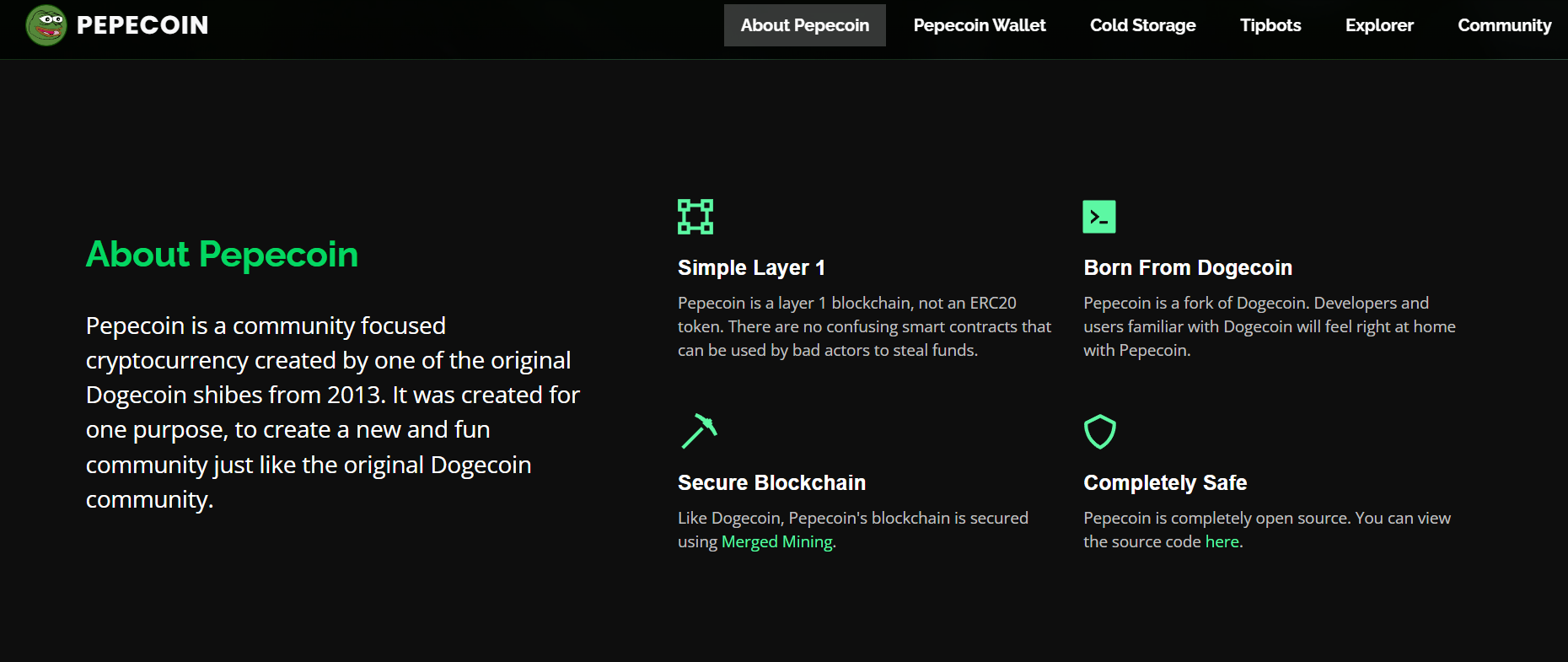Click the PEPECOIN brand name text
Viewport: 1568px width, 662px height.
click(142, 25)
